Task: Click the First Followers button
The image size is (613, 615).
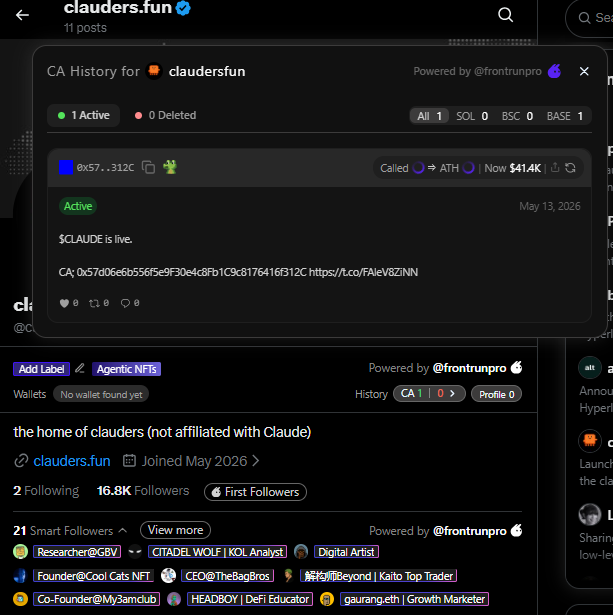Action: pos(255,492)
